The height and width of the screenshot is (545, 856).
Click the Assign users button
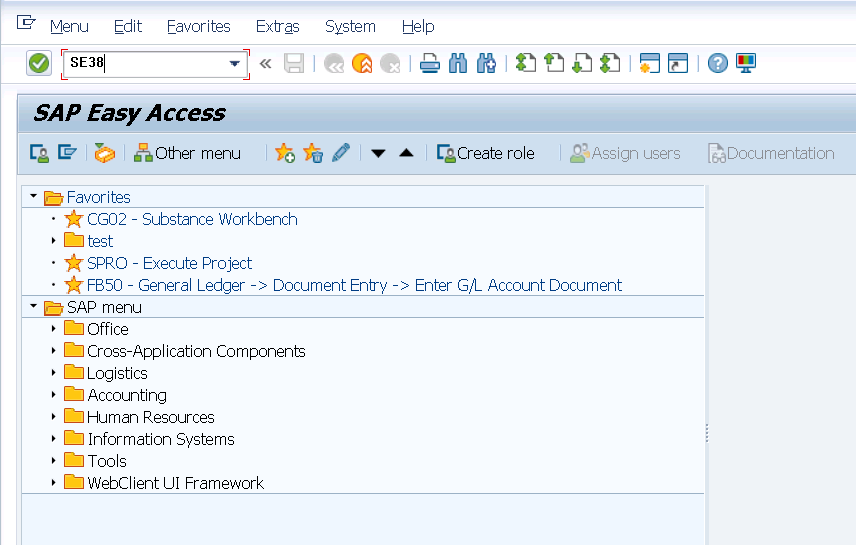[x=626, y=153]
